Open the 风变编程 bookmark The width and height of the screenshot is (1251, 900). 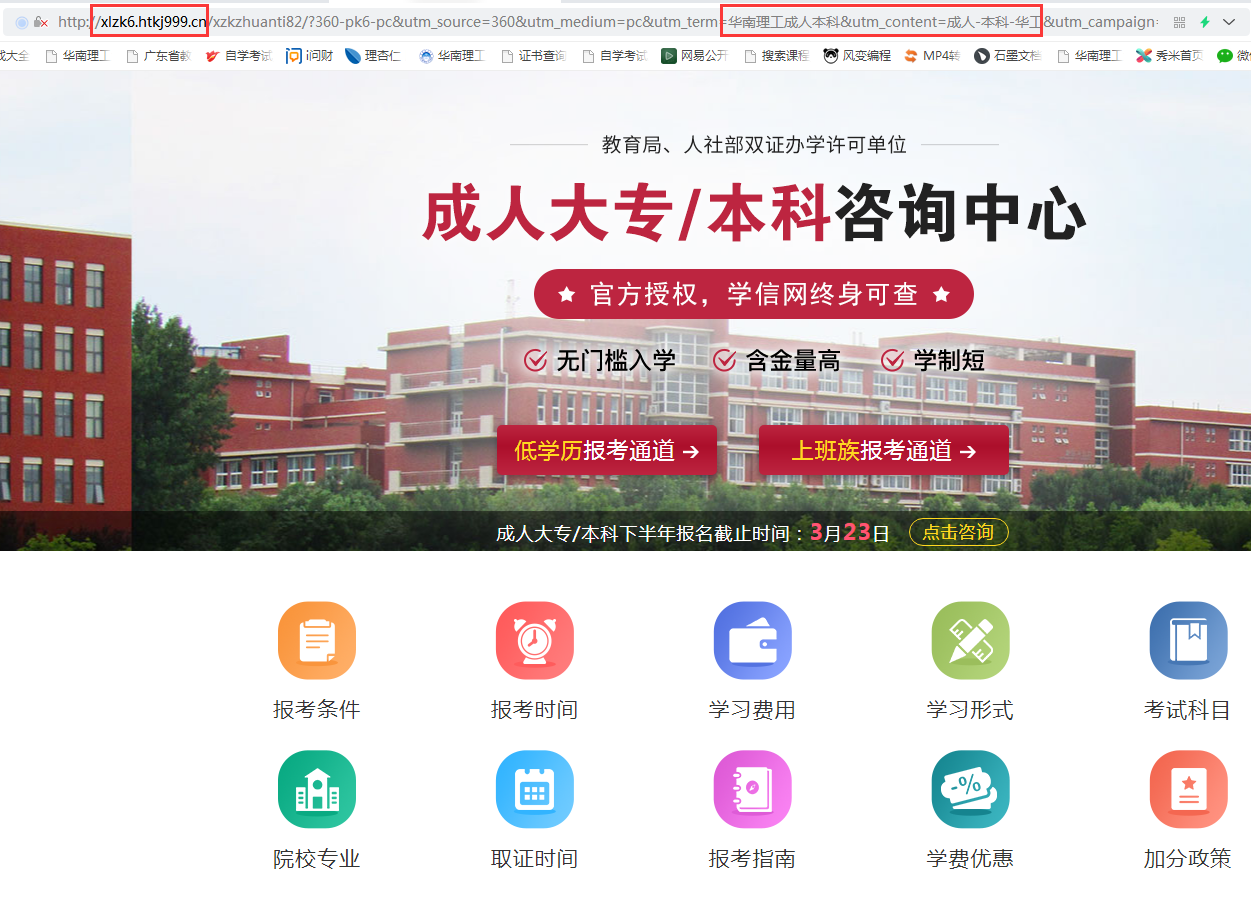[x=857, y=56]
